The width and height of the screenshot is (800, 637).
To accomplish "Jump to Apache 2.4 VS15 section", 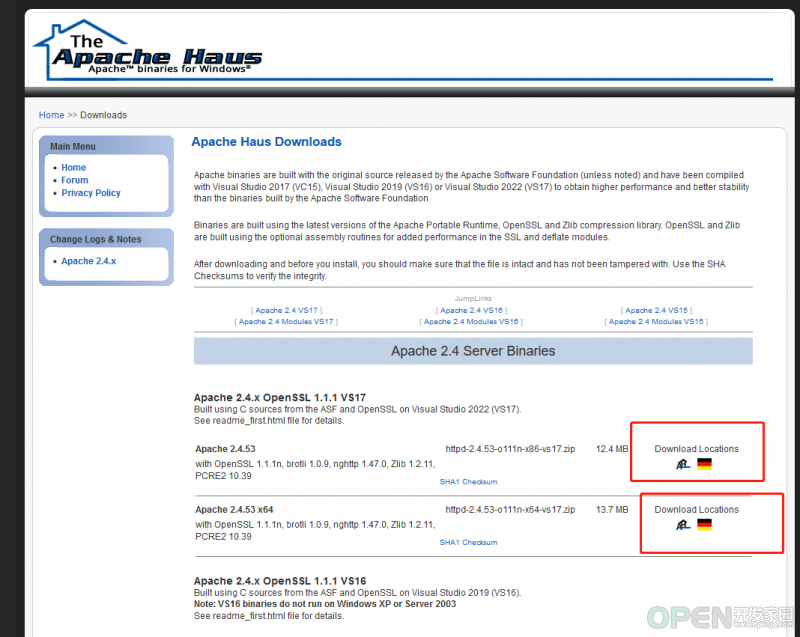I will tap(657, 310).
